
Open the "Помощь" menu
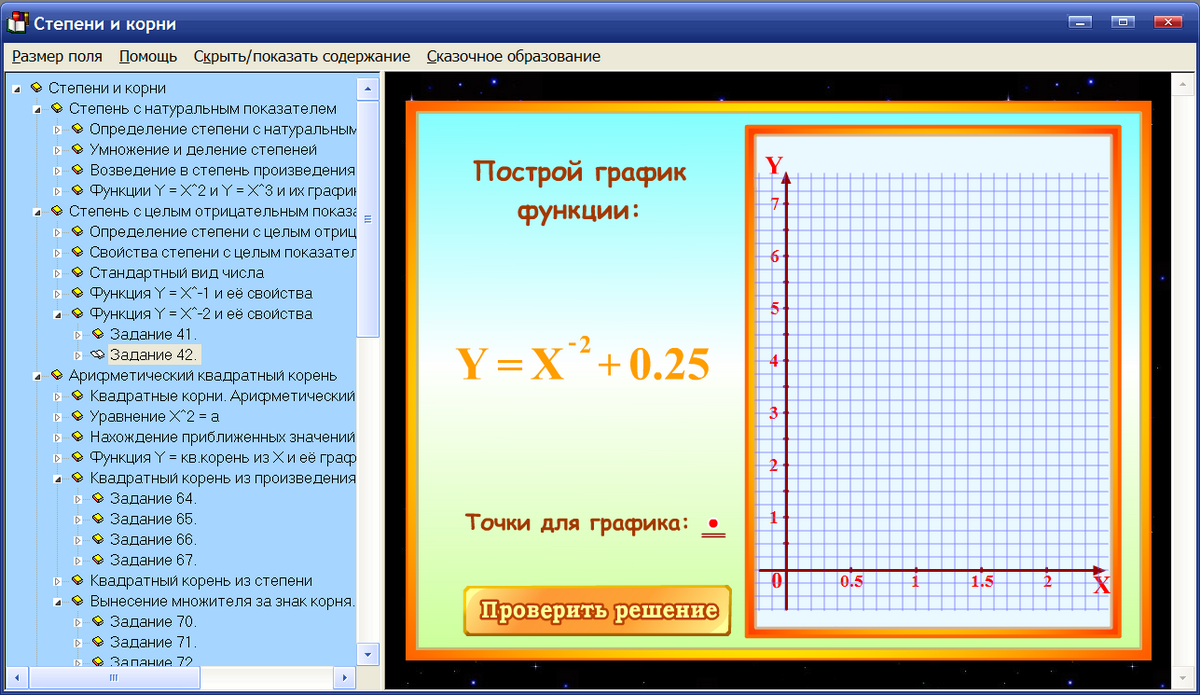point(147,57)
